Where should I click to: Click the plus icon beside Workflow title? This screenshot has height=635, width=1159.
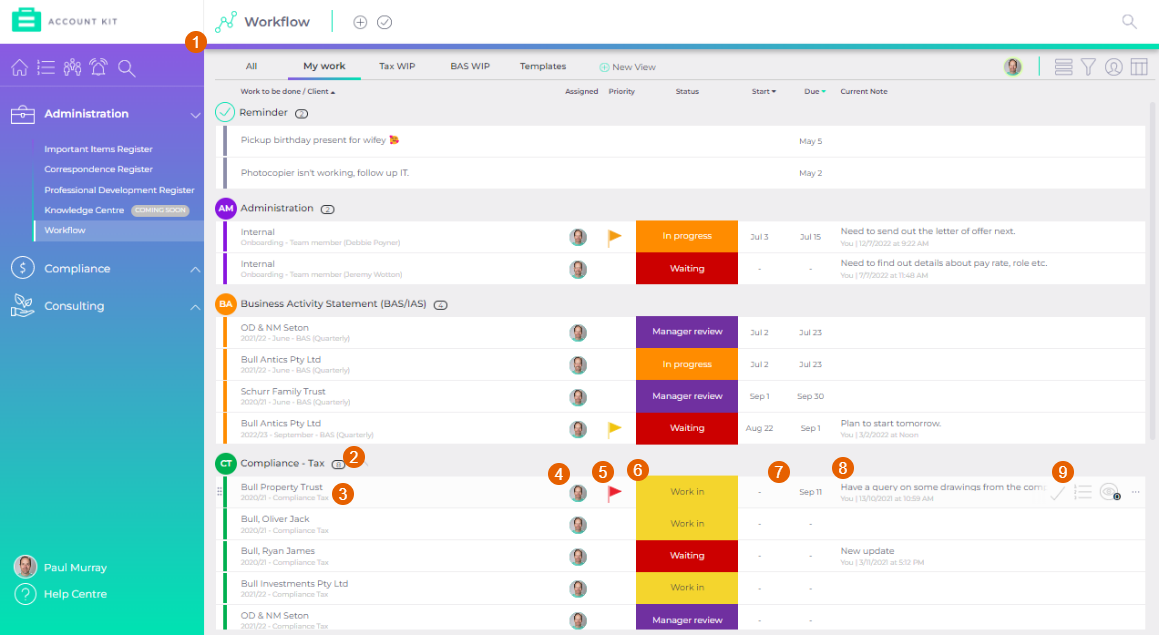(360, 22)
